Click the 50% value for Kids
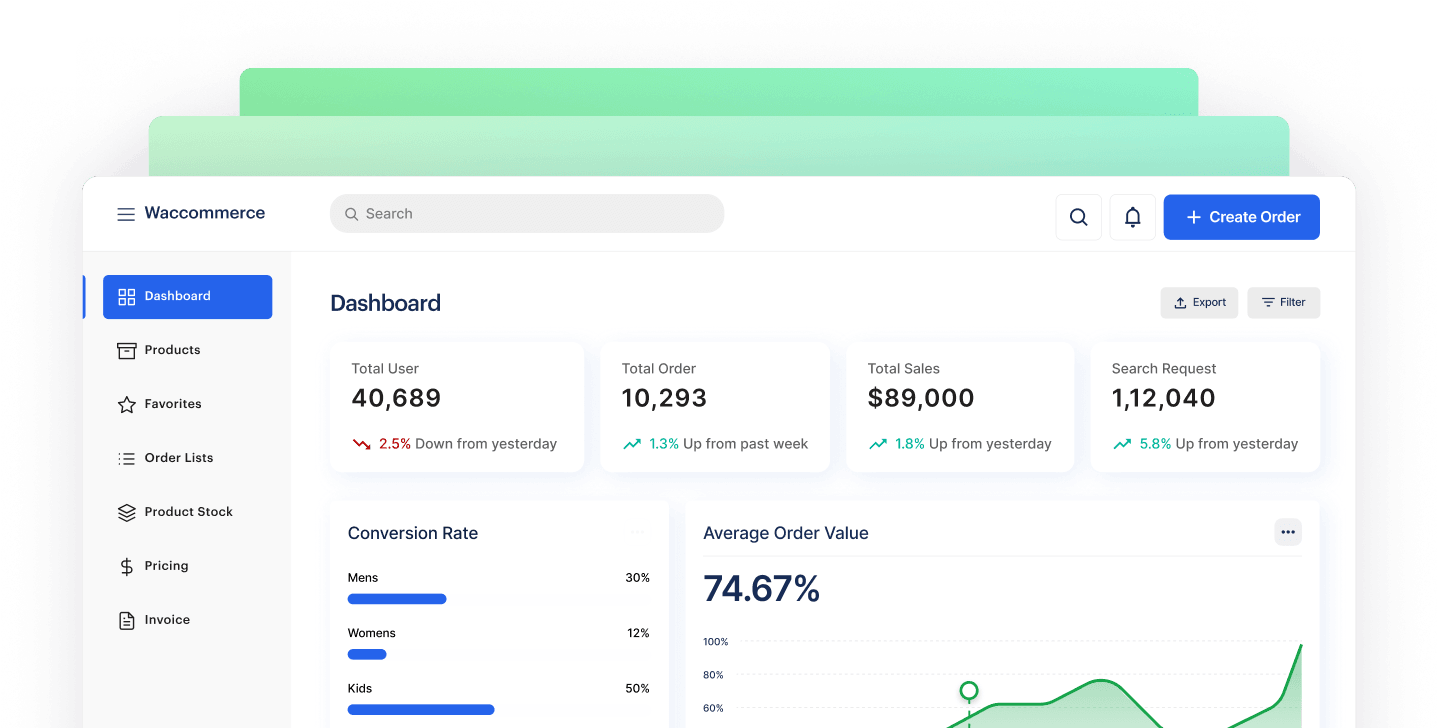 click(638, 689)
